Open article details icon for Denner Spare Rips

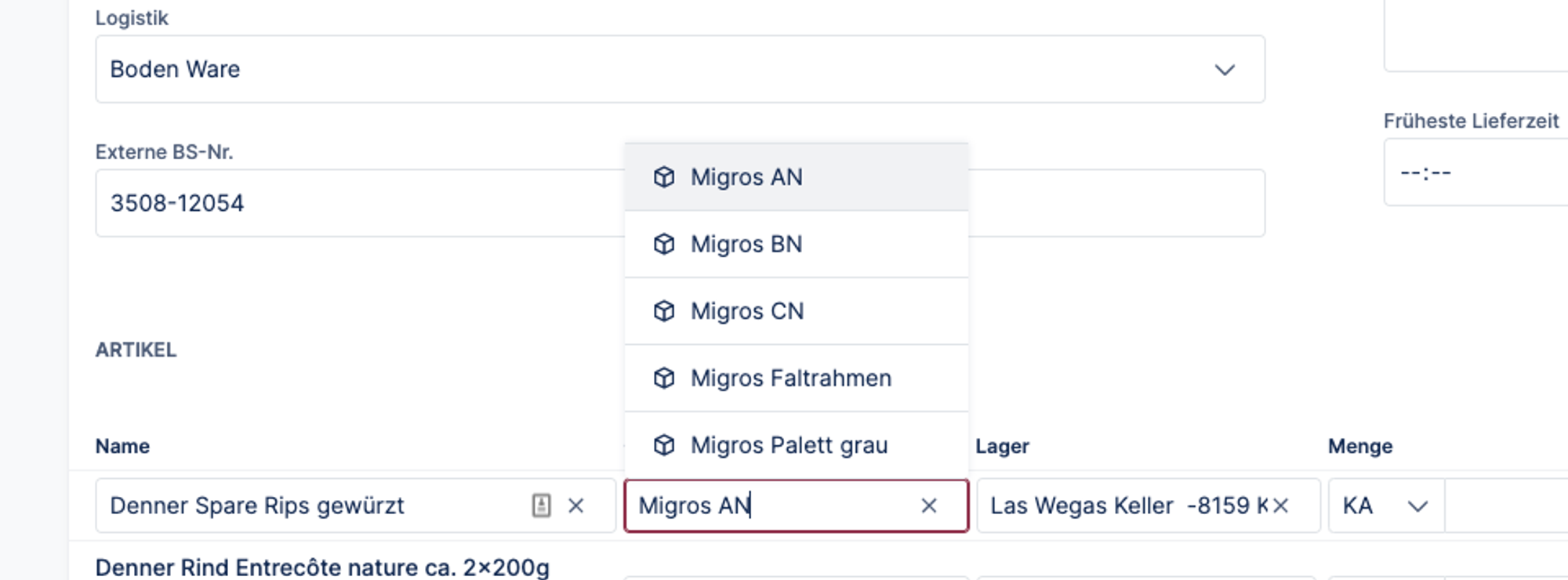(541, 506)
